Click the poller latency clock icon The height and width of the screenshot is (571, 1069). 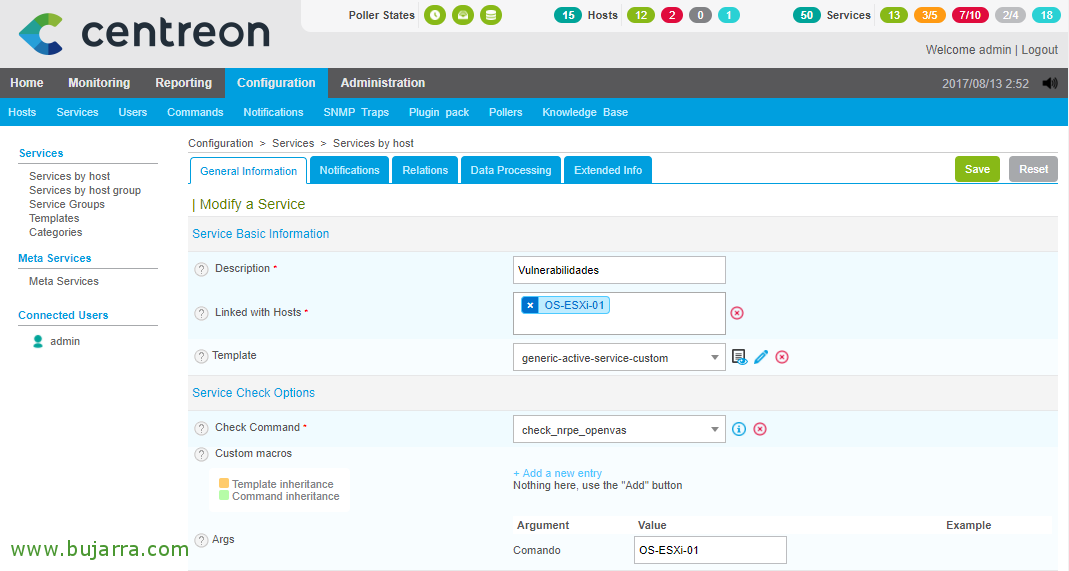coord(435,15)
